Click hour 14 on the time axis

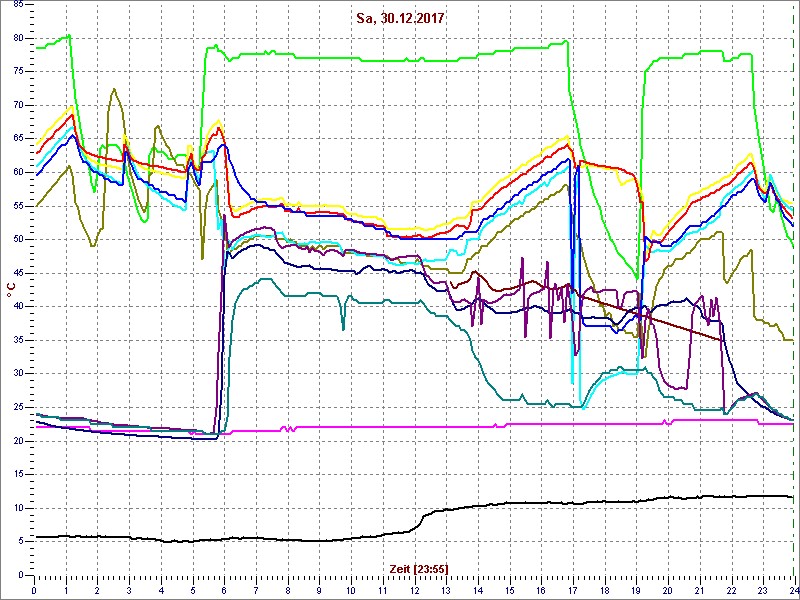coord(477,591)
